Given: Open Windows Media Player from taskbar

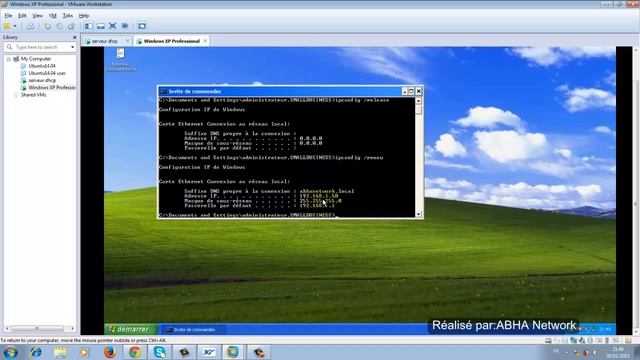Looking at the screenshot, I should tap(84, 352).
